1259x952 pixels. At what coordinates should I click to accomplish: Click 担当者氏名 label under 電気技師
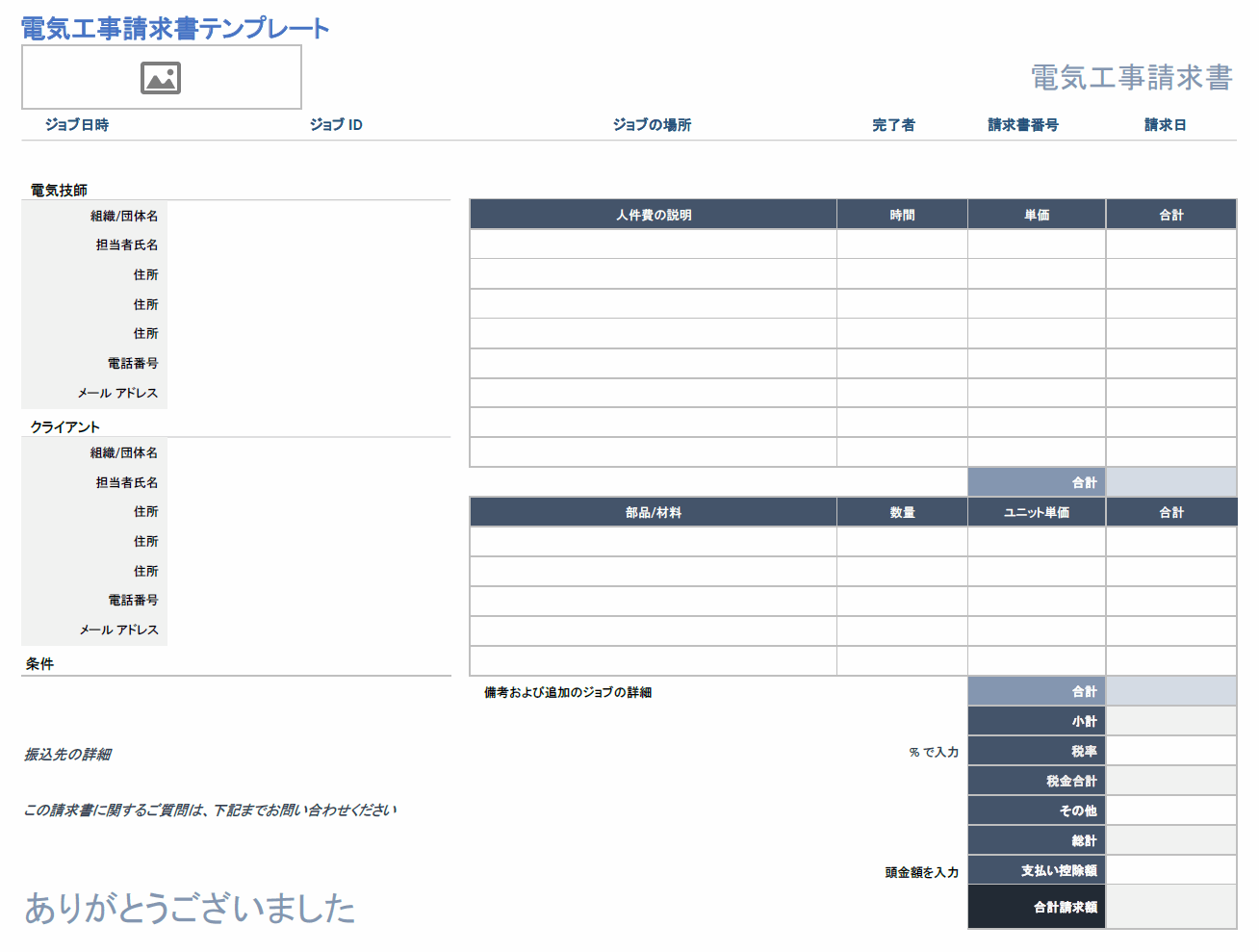point(127,245)
